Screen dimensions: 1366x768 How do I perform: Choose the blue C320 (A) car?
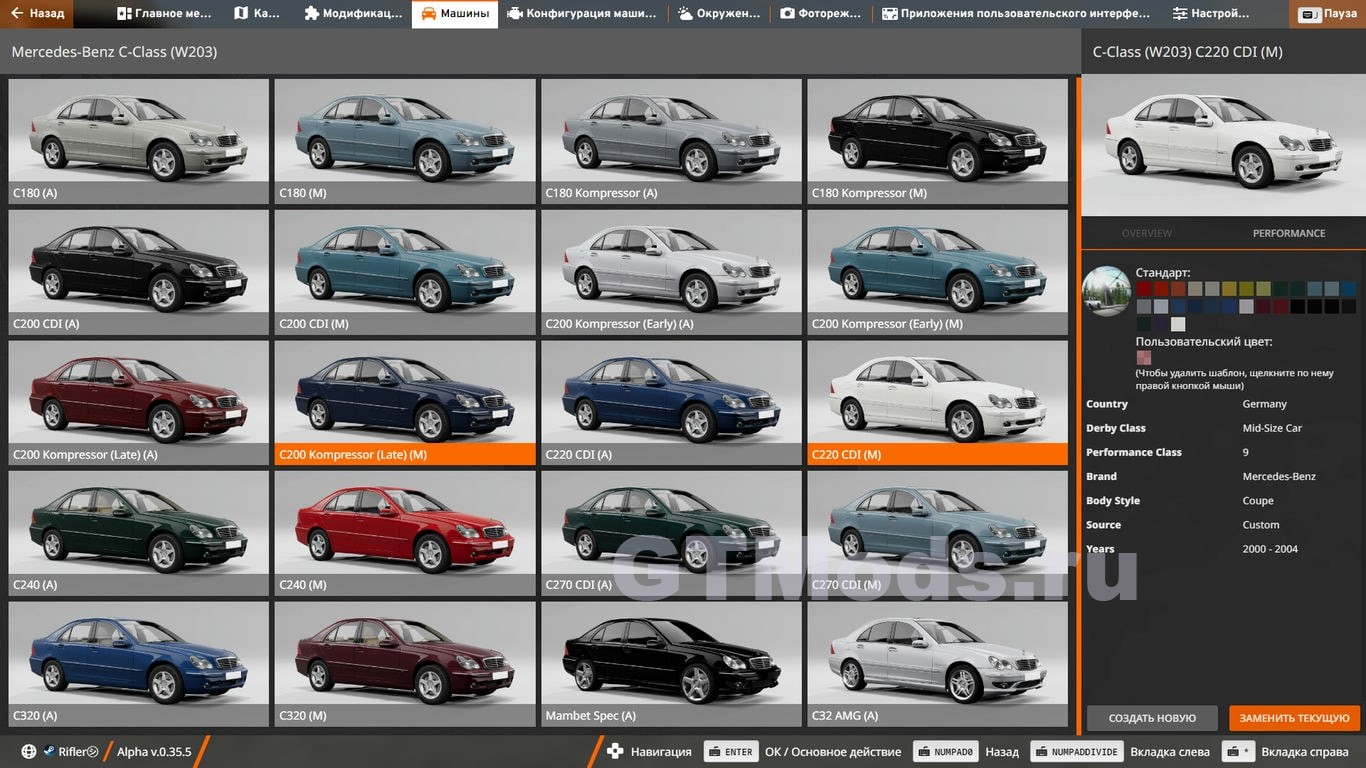pos(139,664)
